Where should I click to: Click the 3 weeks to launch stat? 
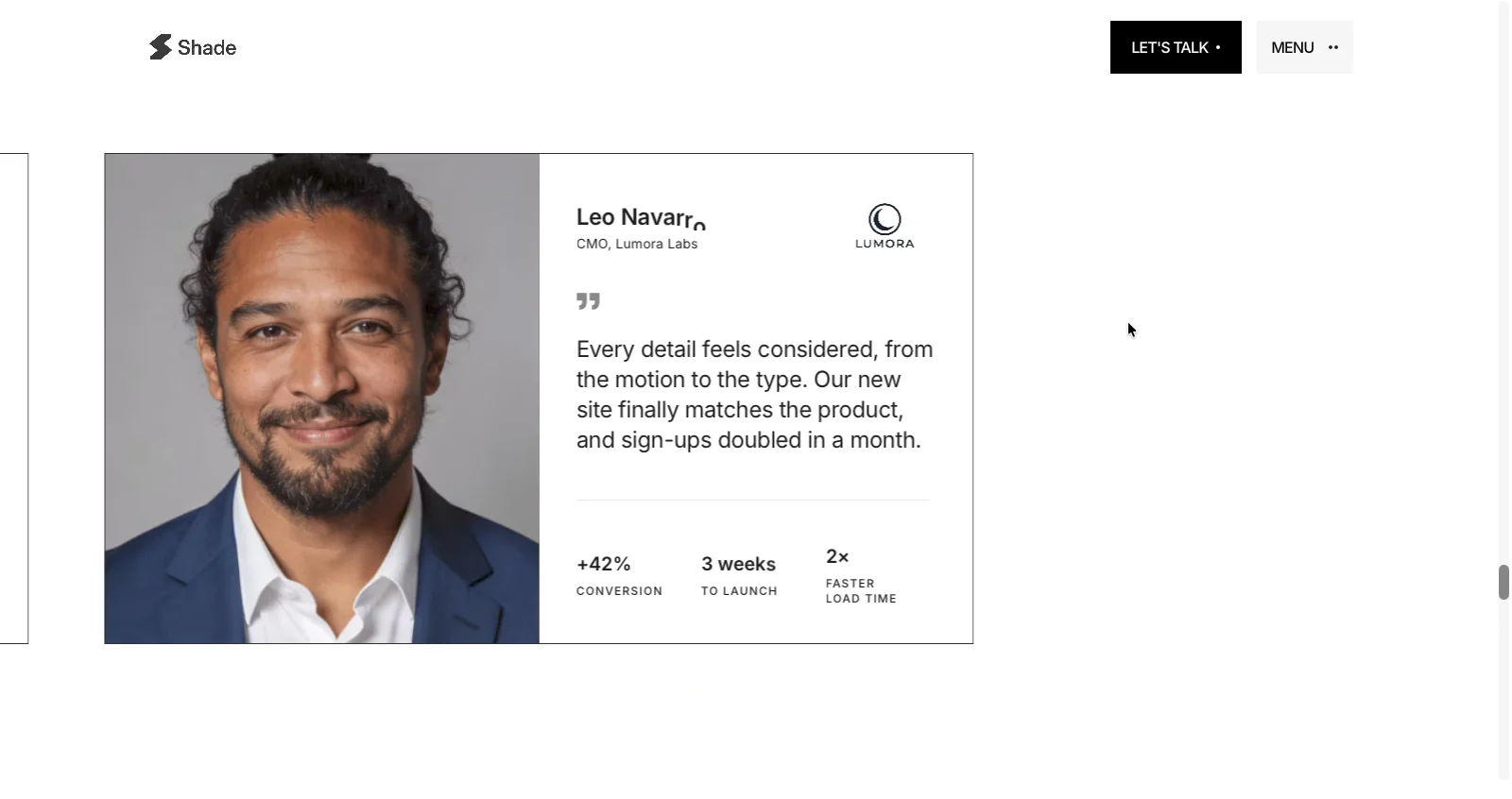pos(739,576)
